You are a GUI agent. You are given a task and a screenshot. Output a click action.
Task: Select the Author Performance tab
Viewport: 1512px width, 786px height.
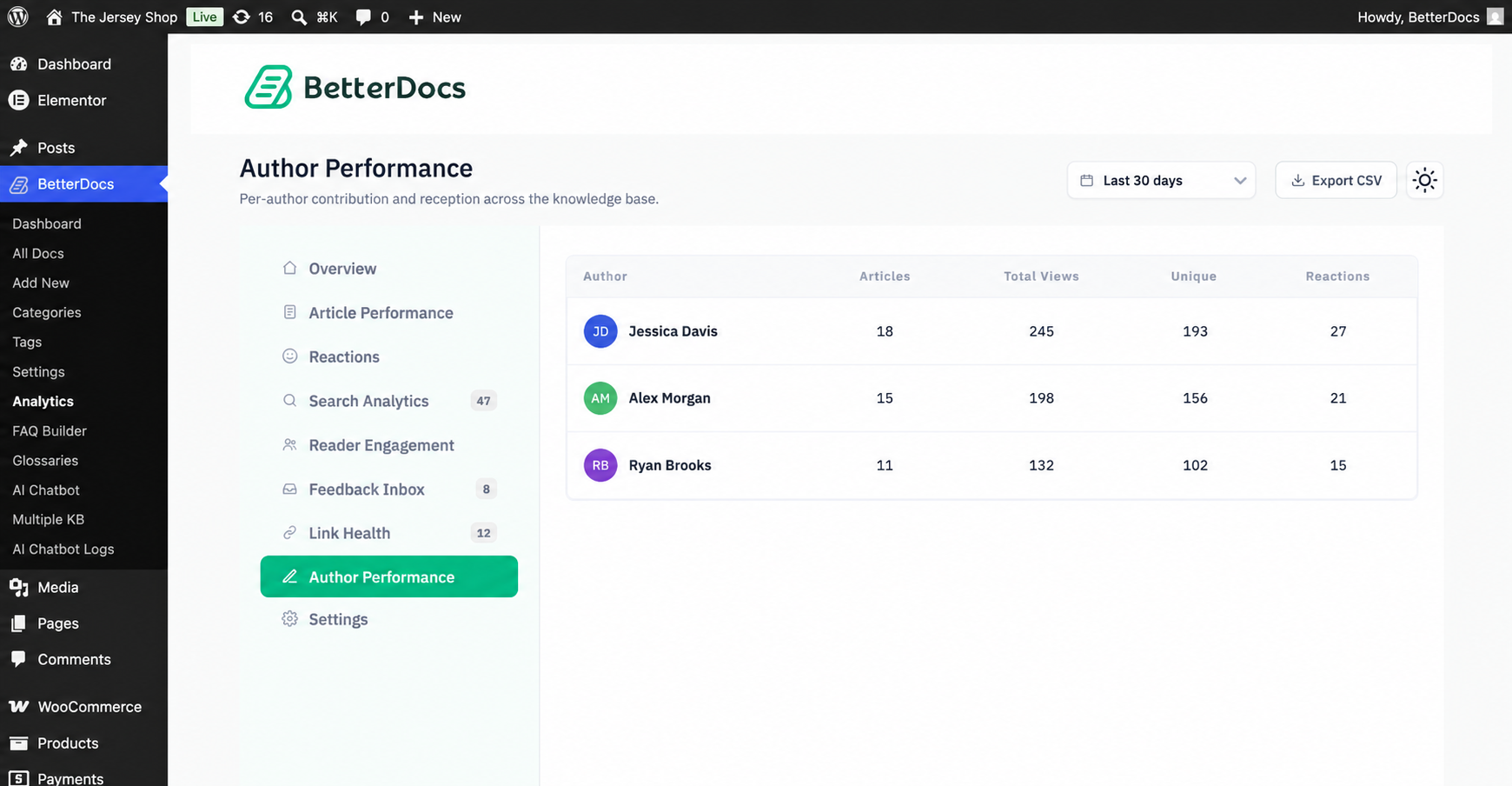click(x=389, y=576)
